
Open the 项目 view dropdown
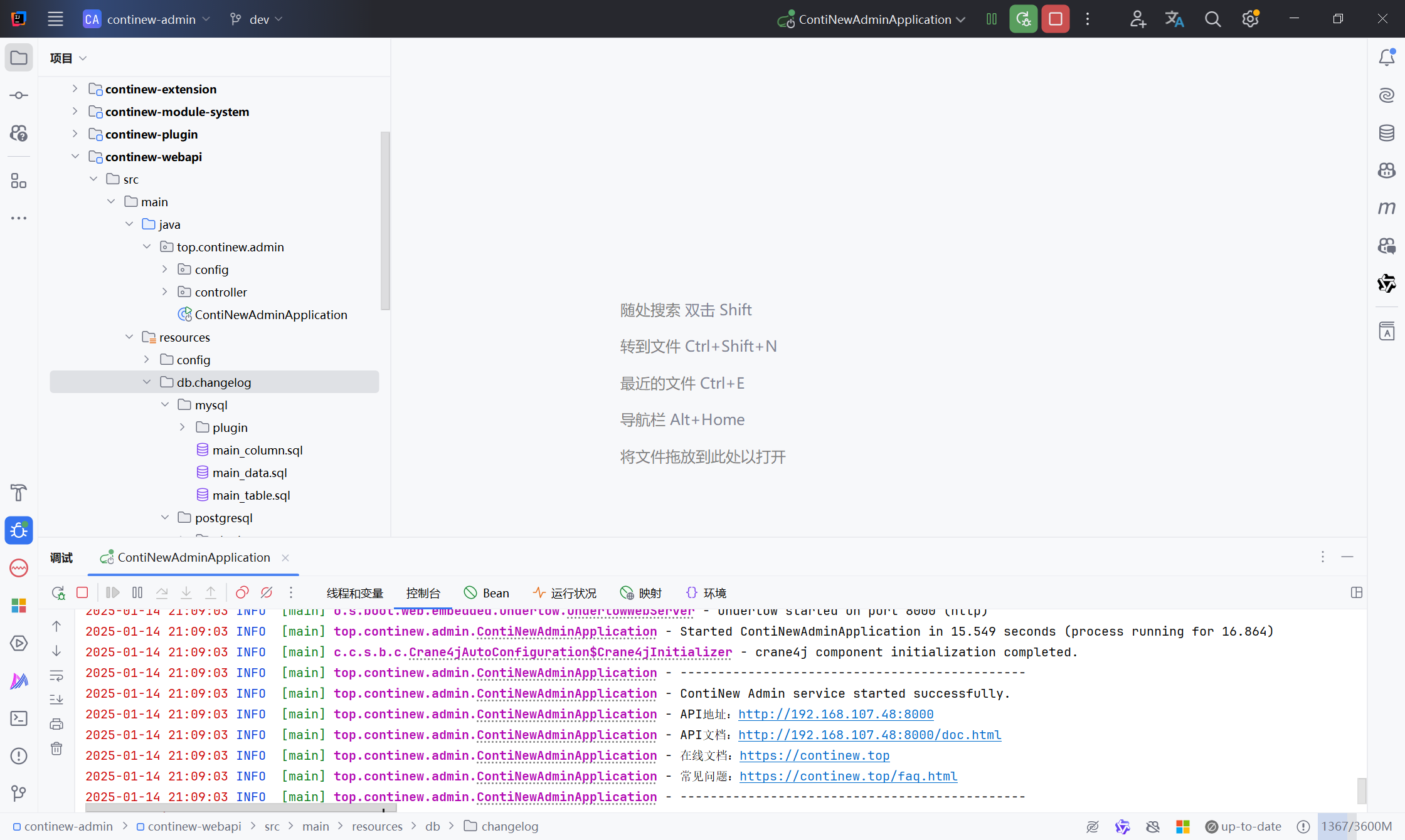[x=68, y=58]
